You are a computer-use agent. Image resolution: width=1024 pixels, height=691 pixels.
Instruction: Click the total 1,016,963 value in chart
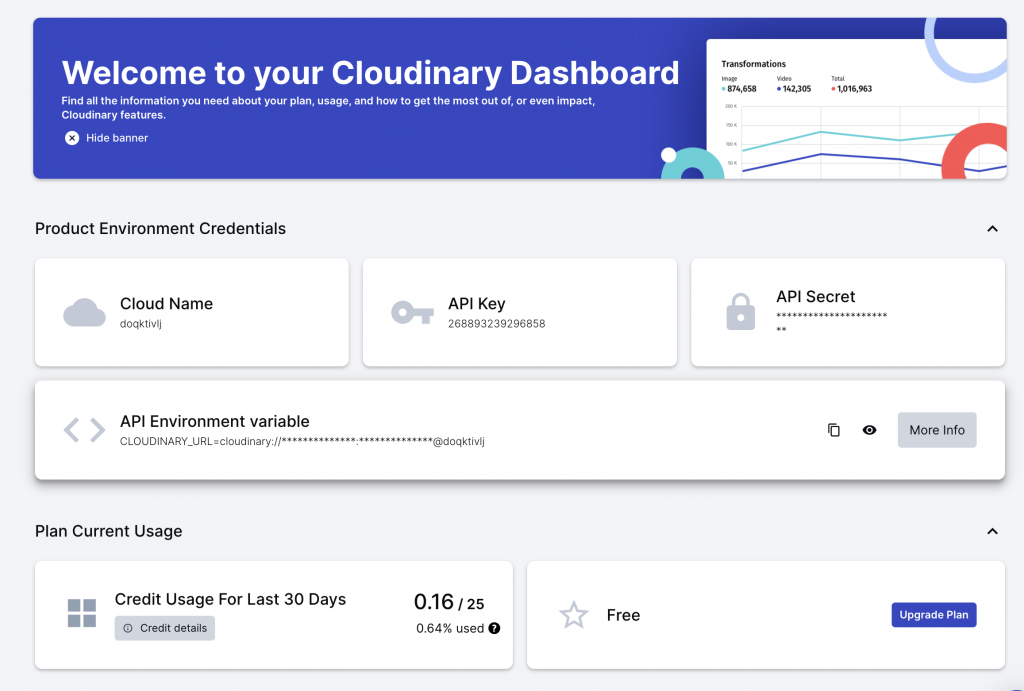click(854, 89)
